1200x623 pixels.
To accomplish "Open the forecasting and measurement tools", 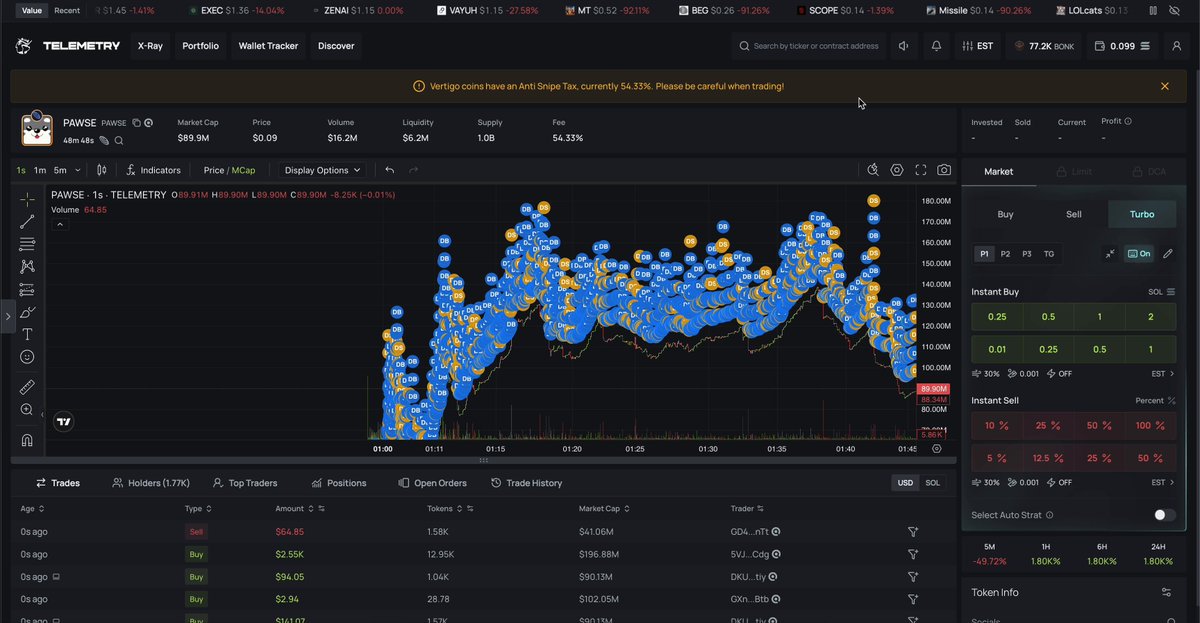I will tap(27, 289).
